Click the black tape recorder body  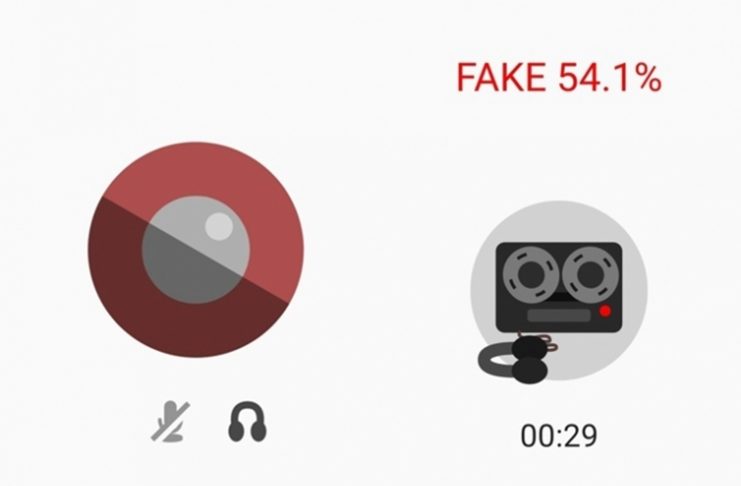tap(559, 287)
